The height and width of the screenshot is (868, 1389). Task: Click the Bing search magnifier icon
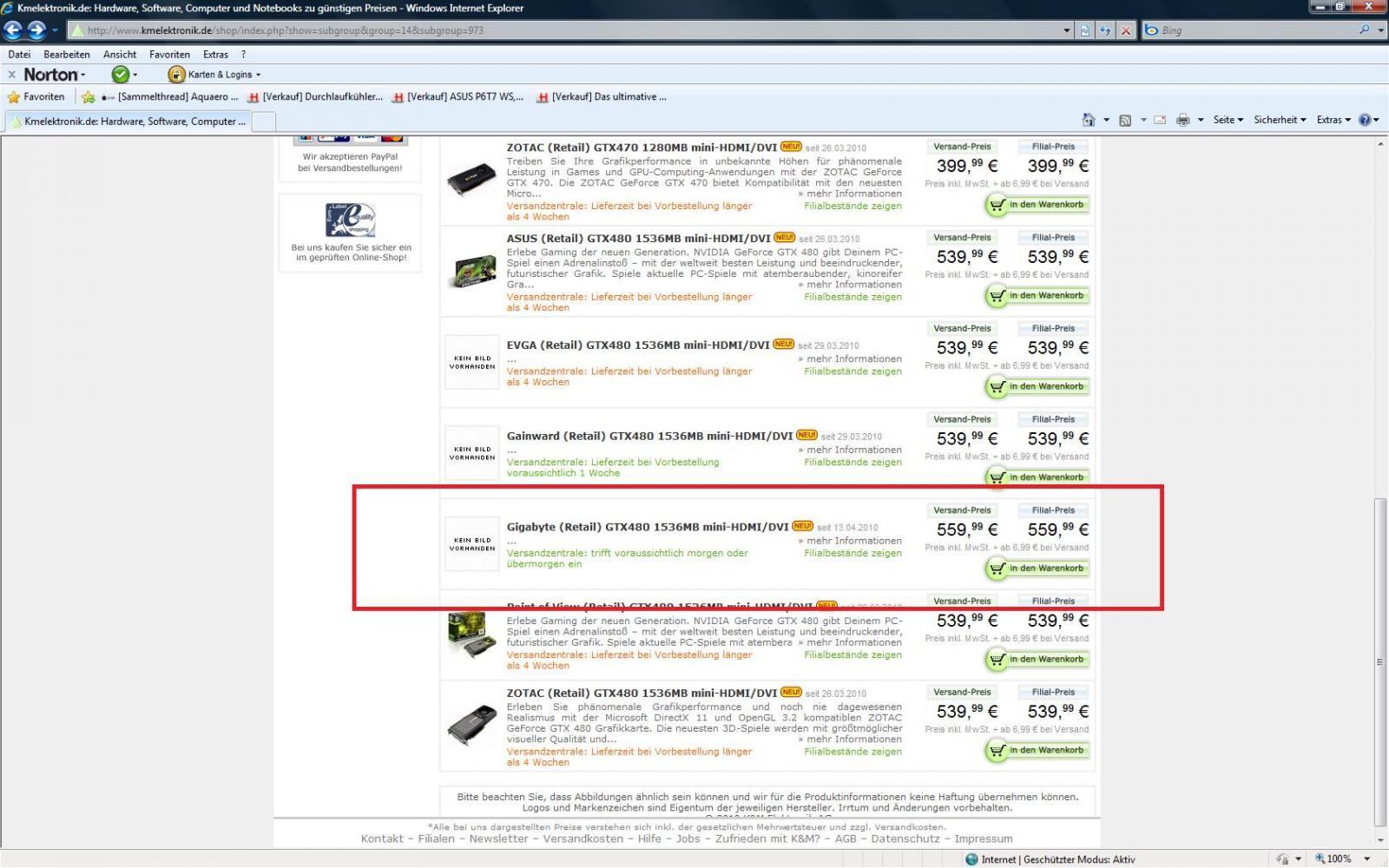1364,30
